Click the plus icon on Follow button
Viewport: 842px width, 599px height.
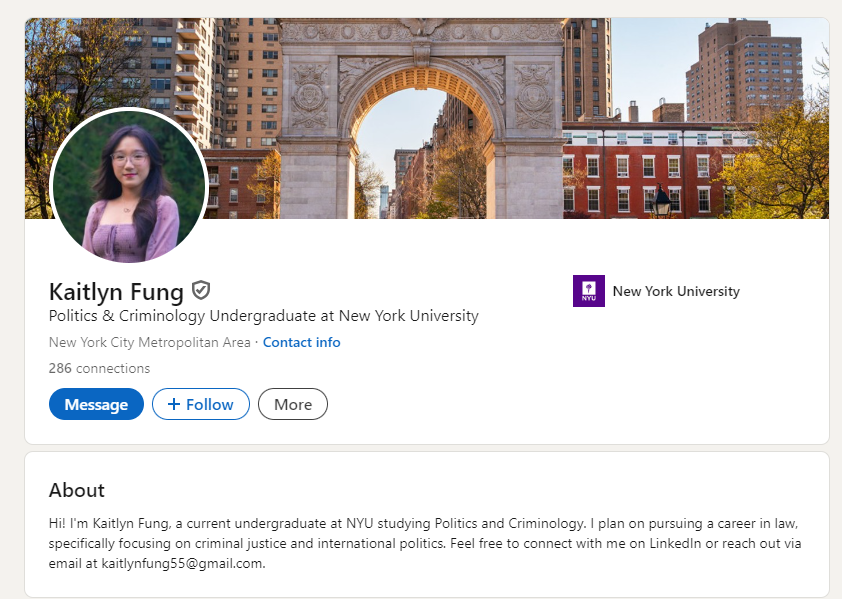point(174,404)
